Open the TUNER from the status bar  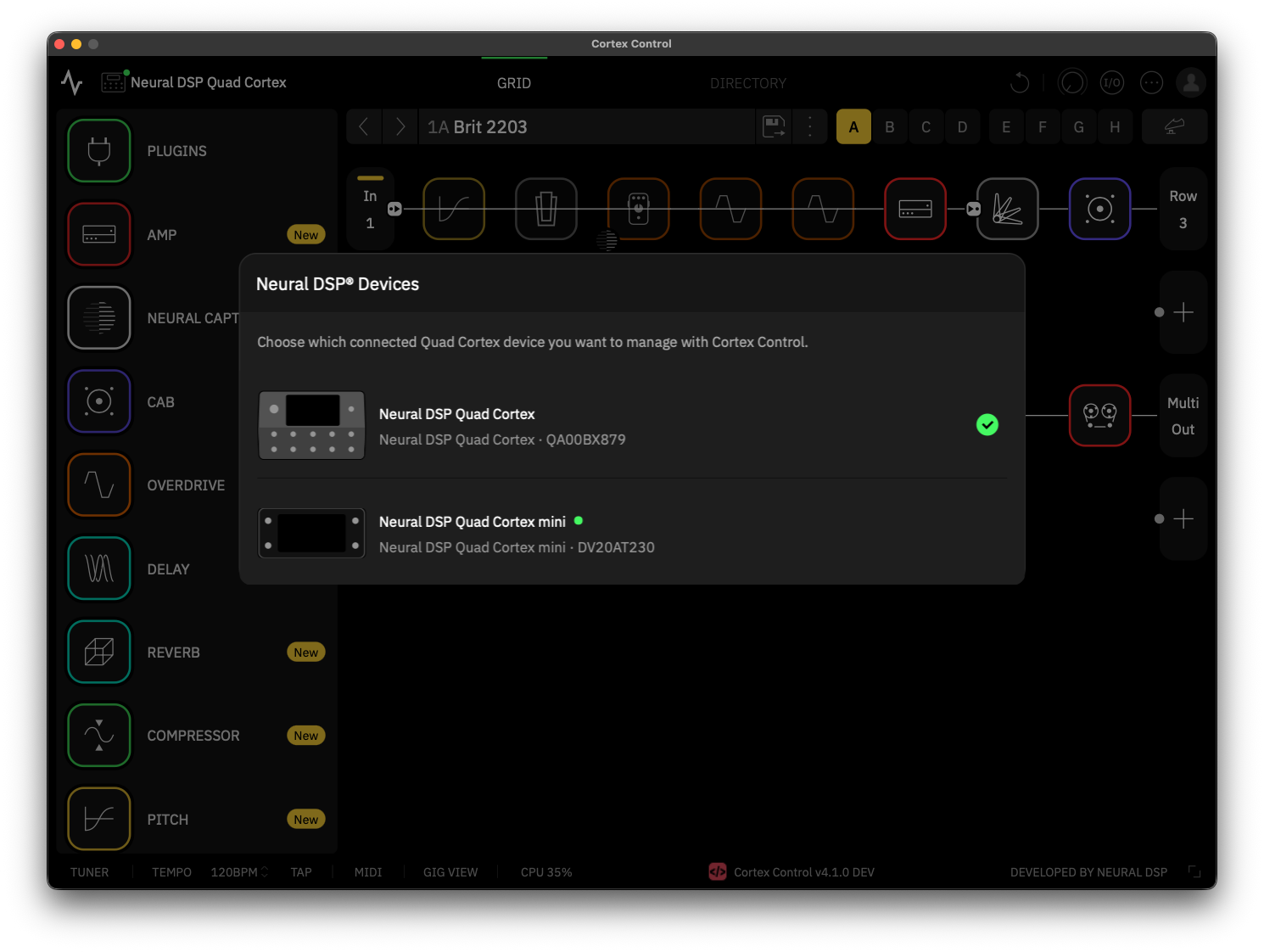[x=90, y=872]
